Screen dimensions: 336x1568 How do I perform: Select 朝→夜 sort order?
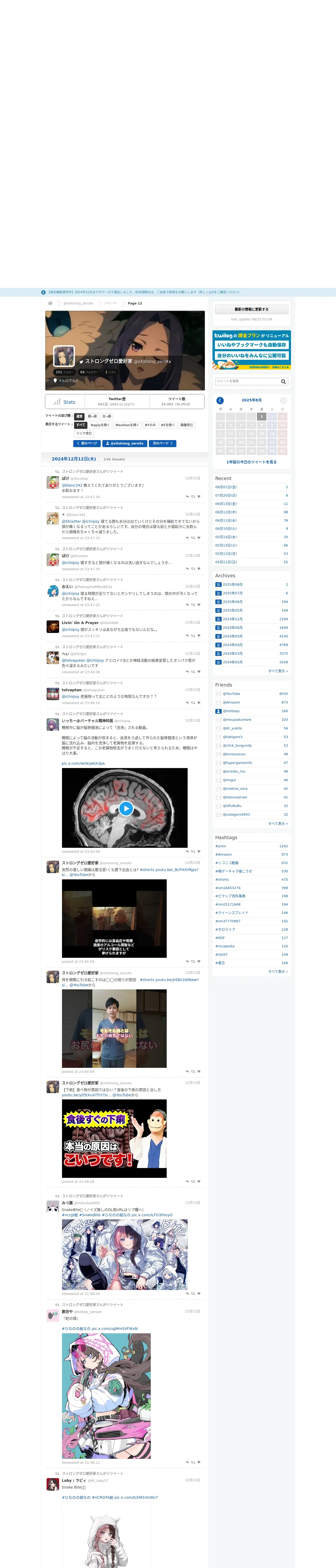point(92,416)
